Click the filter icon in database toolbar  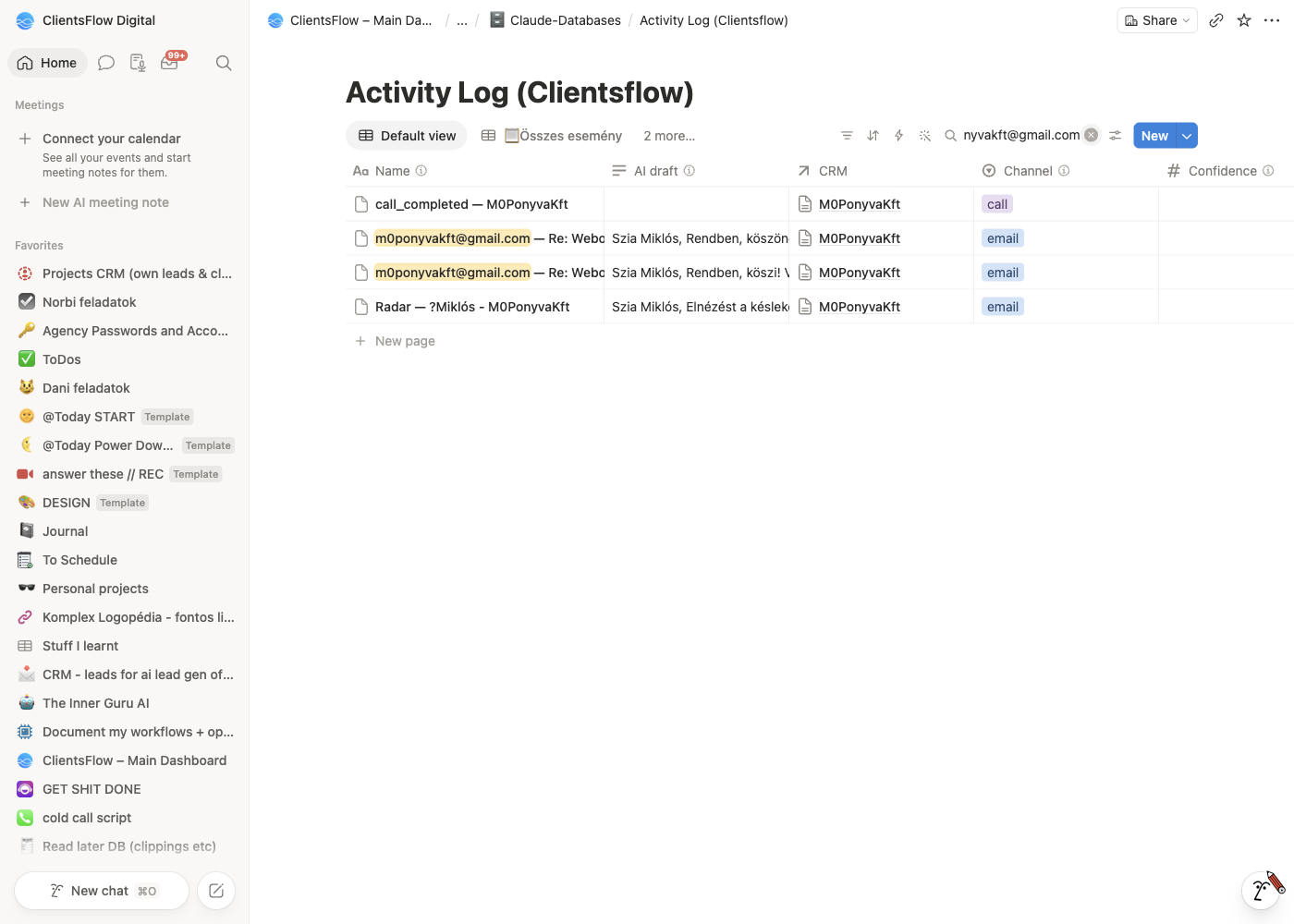coord(847,136)
